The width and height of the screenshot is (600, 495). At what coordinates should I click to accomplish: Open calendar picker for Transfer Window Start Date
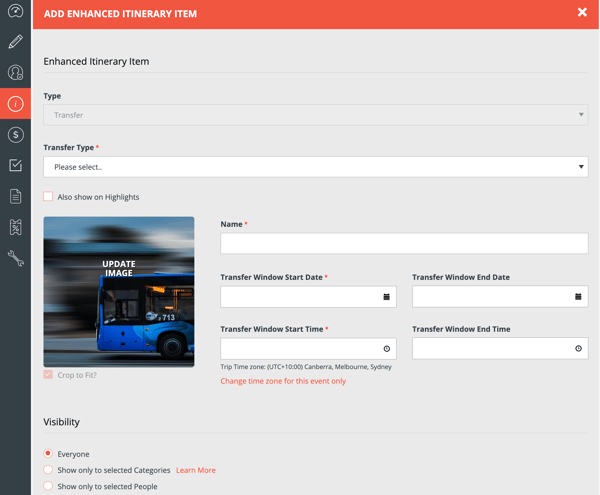pyautogui.click(x=386, y=297)
